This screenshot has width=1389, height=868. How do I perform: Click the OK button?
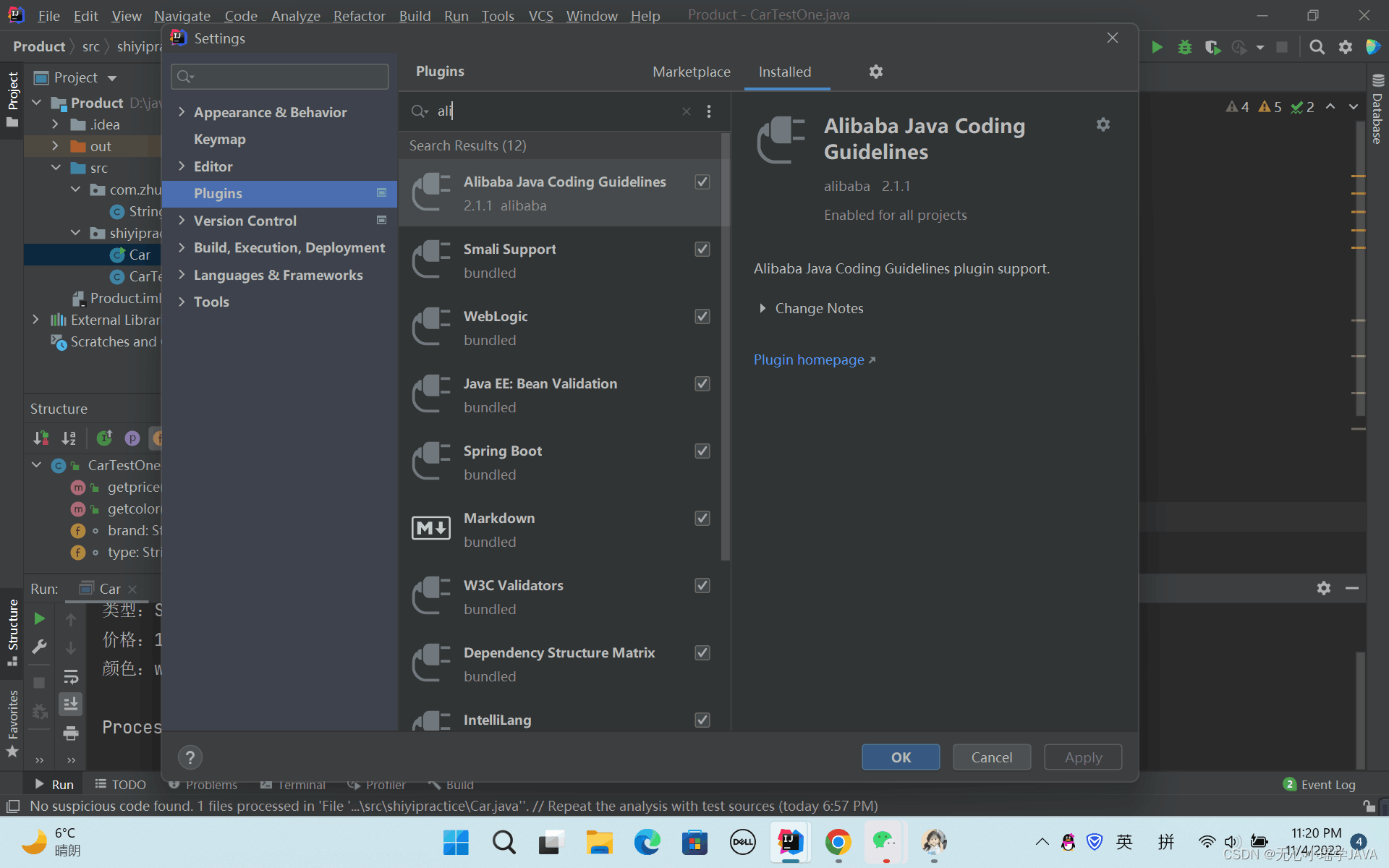tap(900, 757)
